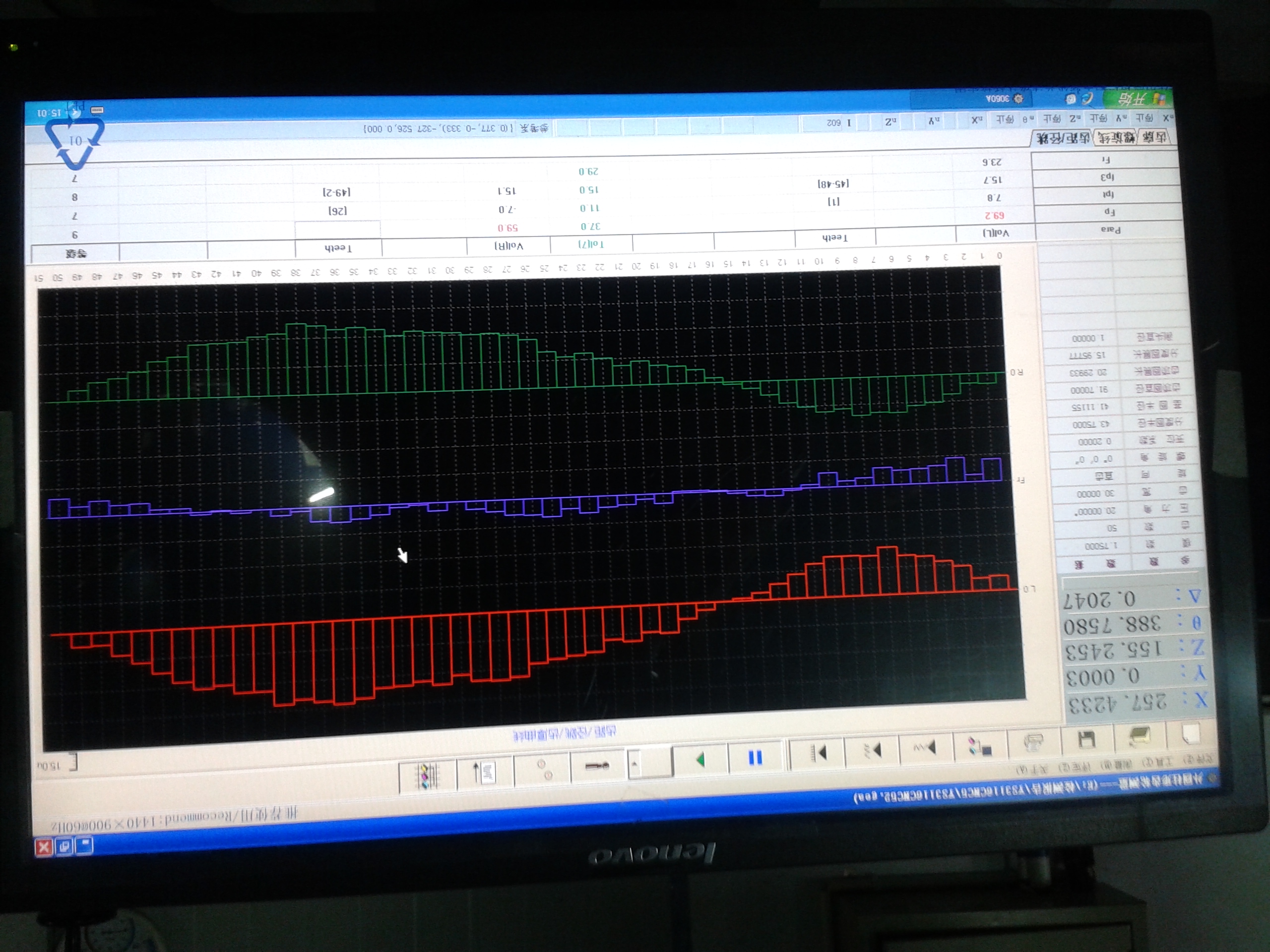Click the two small circles icon
Image resolution: width=1270 pixels, height=952 pixels.
coord(543,769)
